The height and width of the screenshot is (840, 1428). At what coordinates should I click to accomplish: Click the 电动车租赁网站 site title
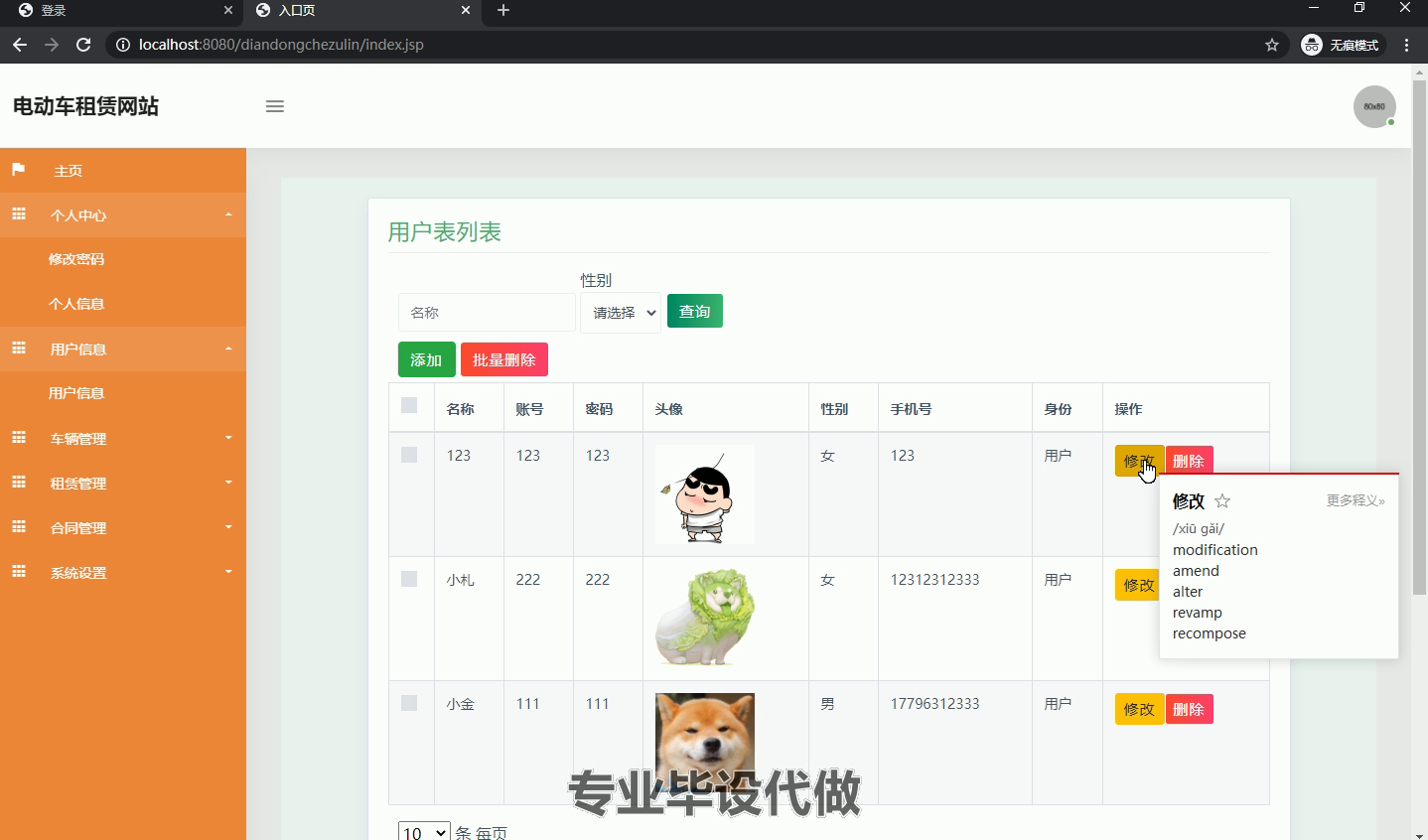[86, 106]
